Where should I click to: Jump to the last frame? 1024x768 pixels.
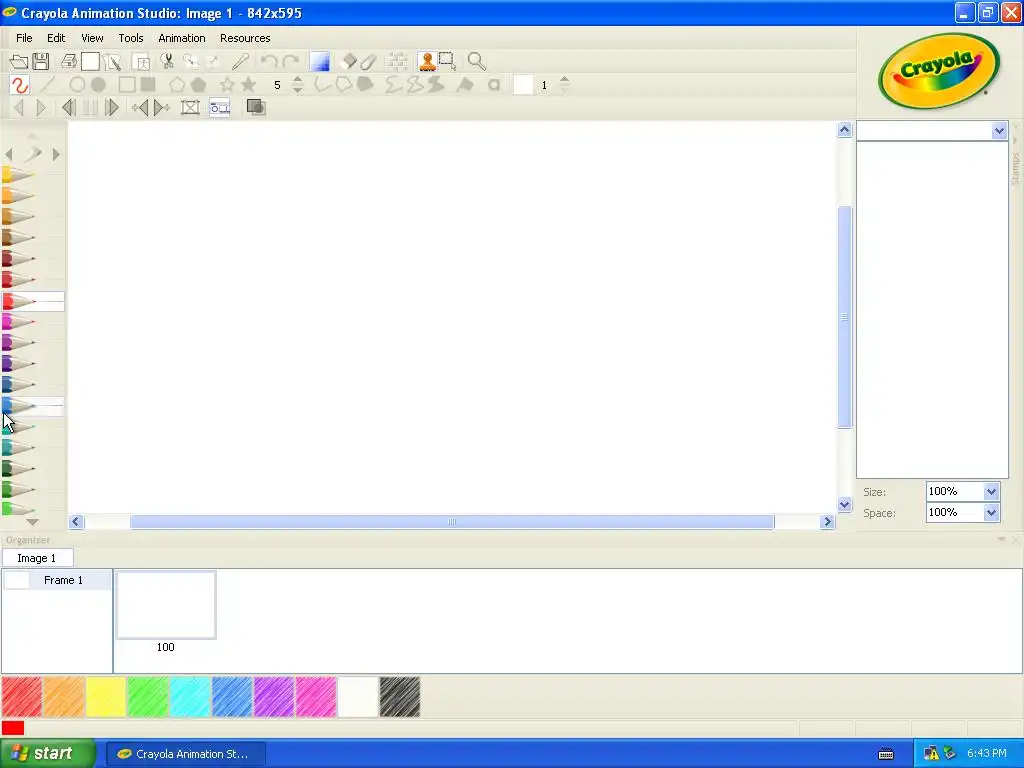click(x=112, y=107)
